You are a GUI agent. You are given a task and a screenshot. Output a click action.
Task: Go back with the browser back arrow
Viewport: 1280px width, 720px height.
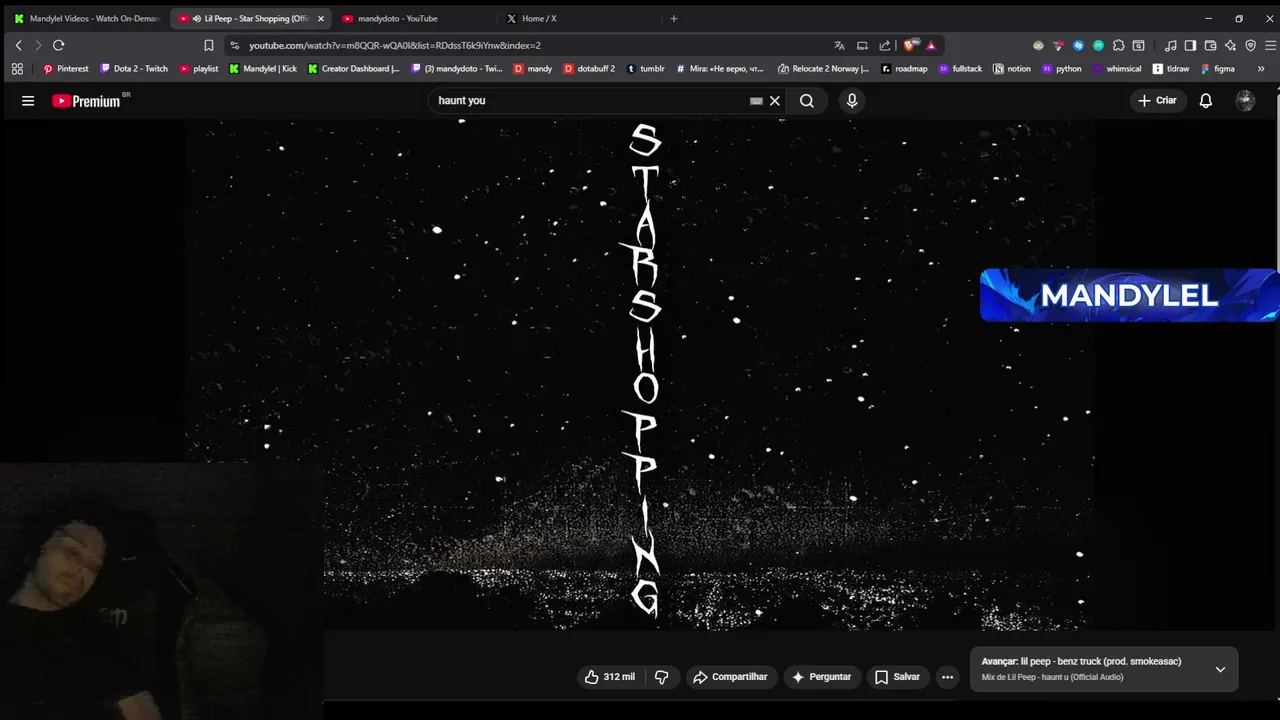[18, 45]
